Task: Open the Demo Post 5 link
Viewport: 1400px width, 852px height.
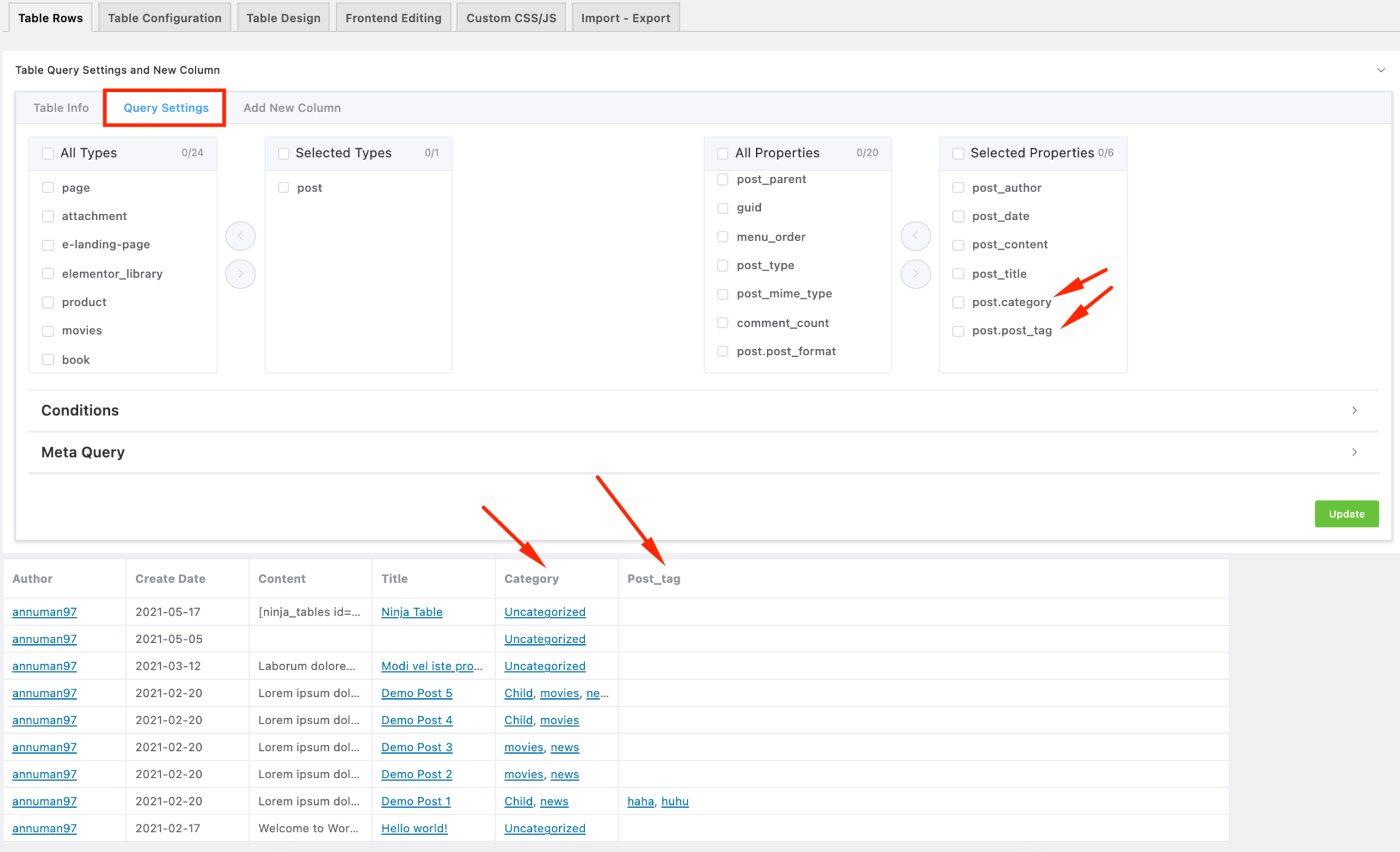Action: tap(416, 693)
